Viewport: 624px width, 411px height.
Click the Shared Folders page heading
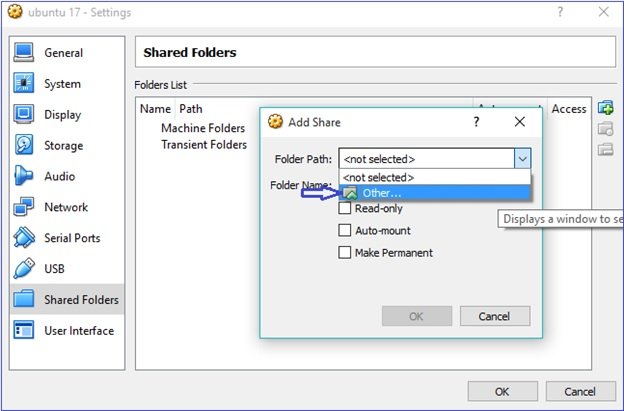[190, 53]
